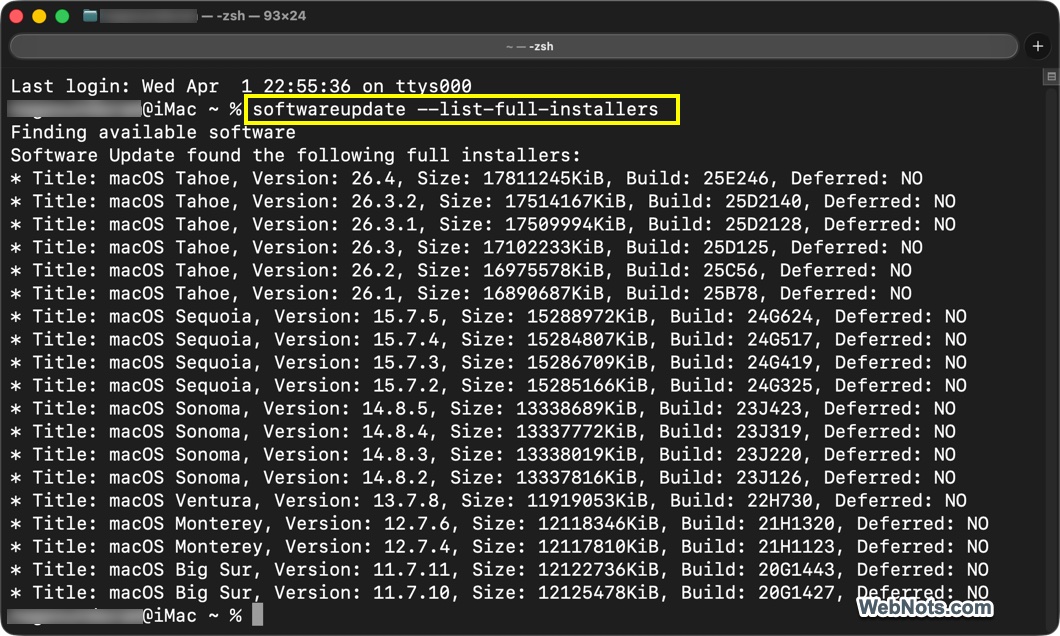
Task: Click the macOS Tahoe Version 26.1 row
Action: (461, 293)
